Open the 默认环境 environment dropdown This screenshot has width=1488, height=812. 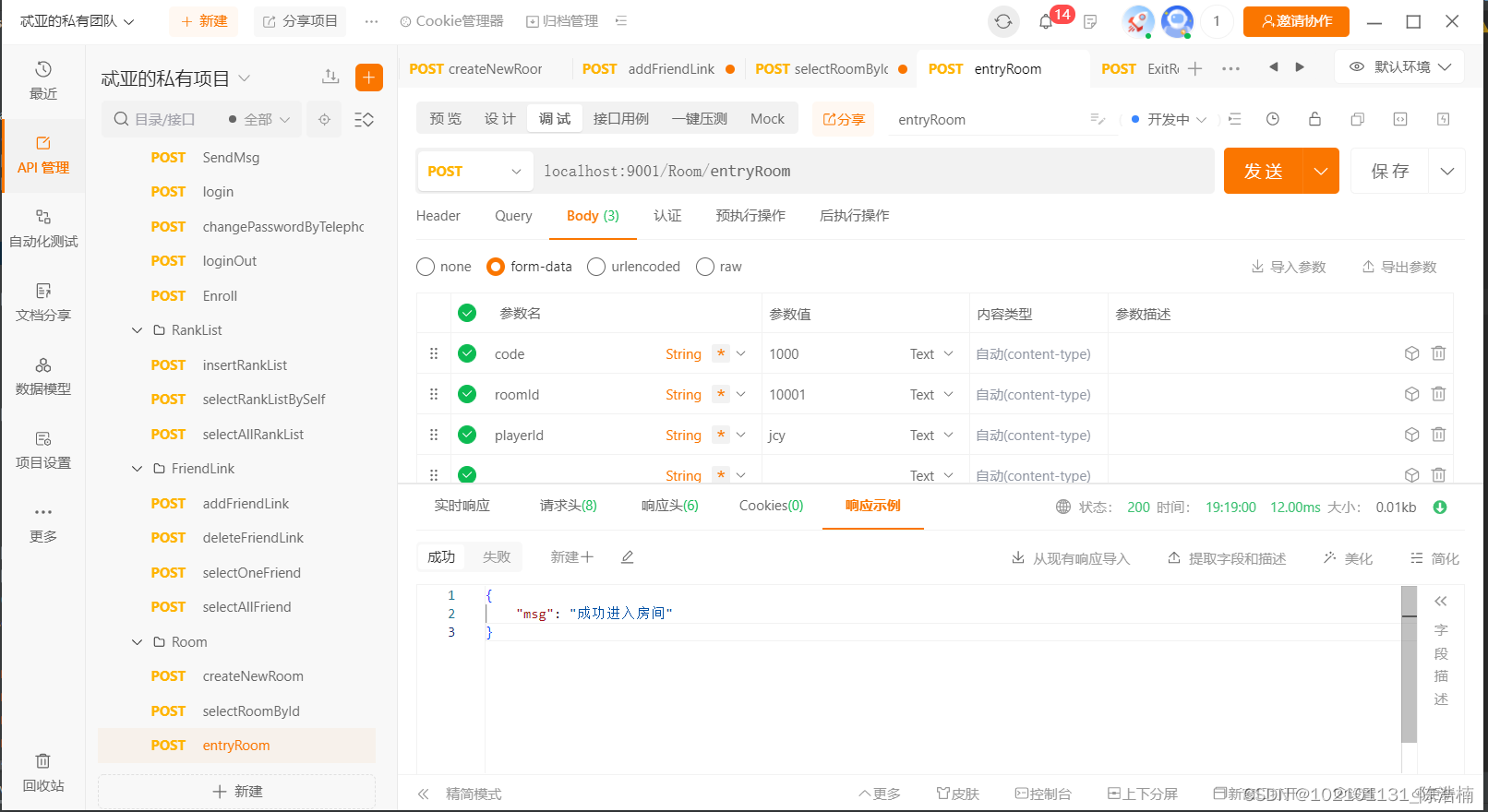tap(1399, 66)
